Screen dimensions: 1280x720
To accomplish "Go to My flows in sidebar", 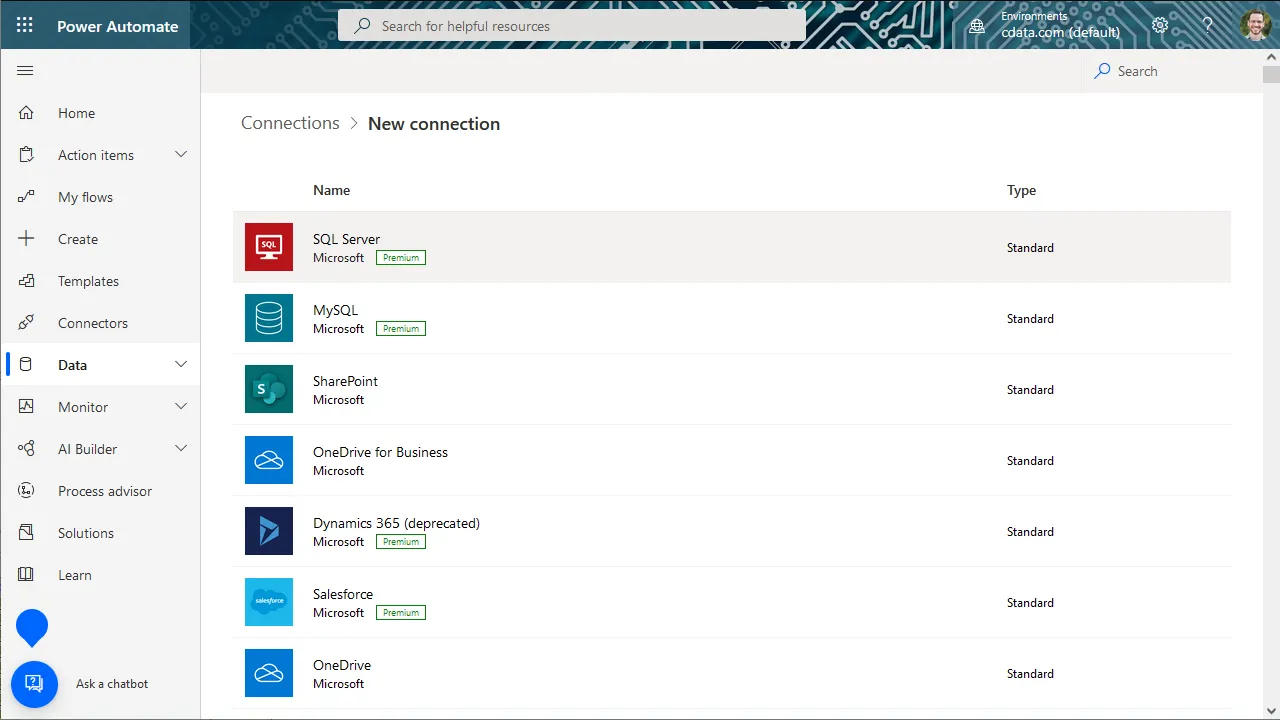I will [x=85, y=197].
